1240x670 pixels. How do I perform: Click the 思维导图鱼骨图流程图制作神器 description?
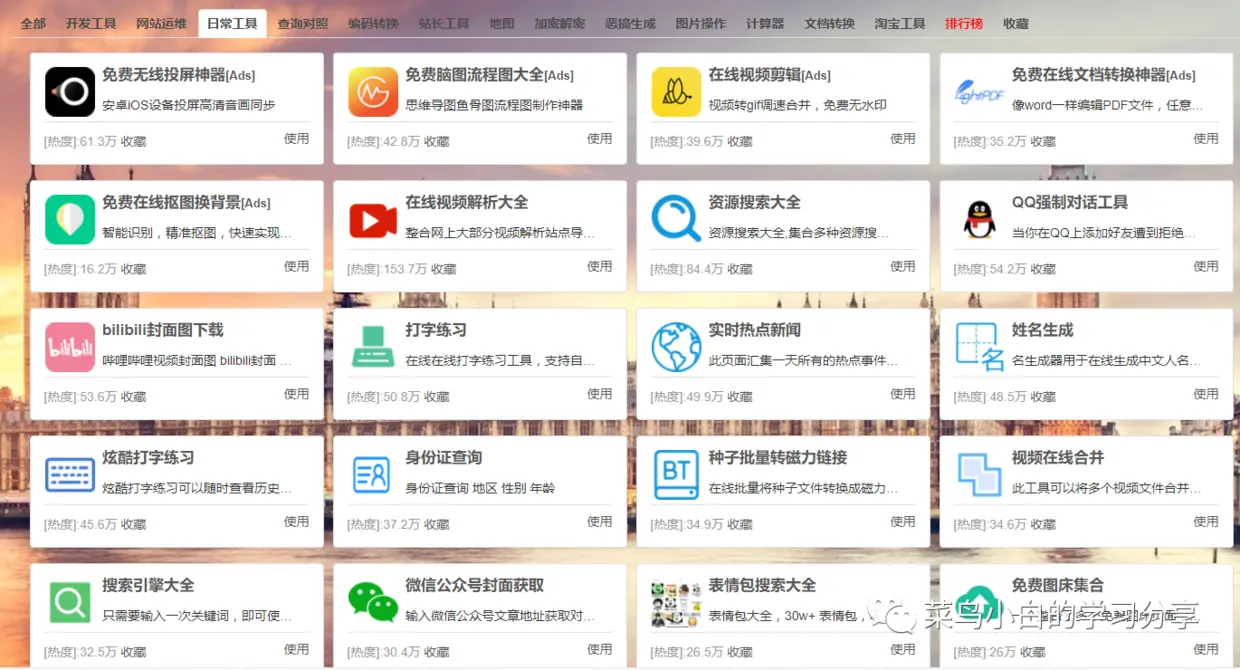[x=494, y=105]
